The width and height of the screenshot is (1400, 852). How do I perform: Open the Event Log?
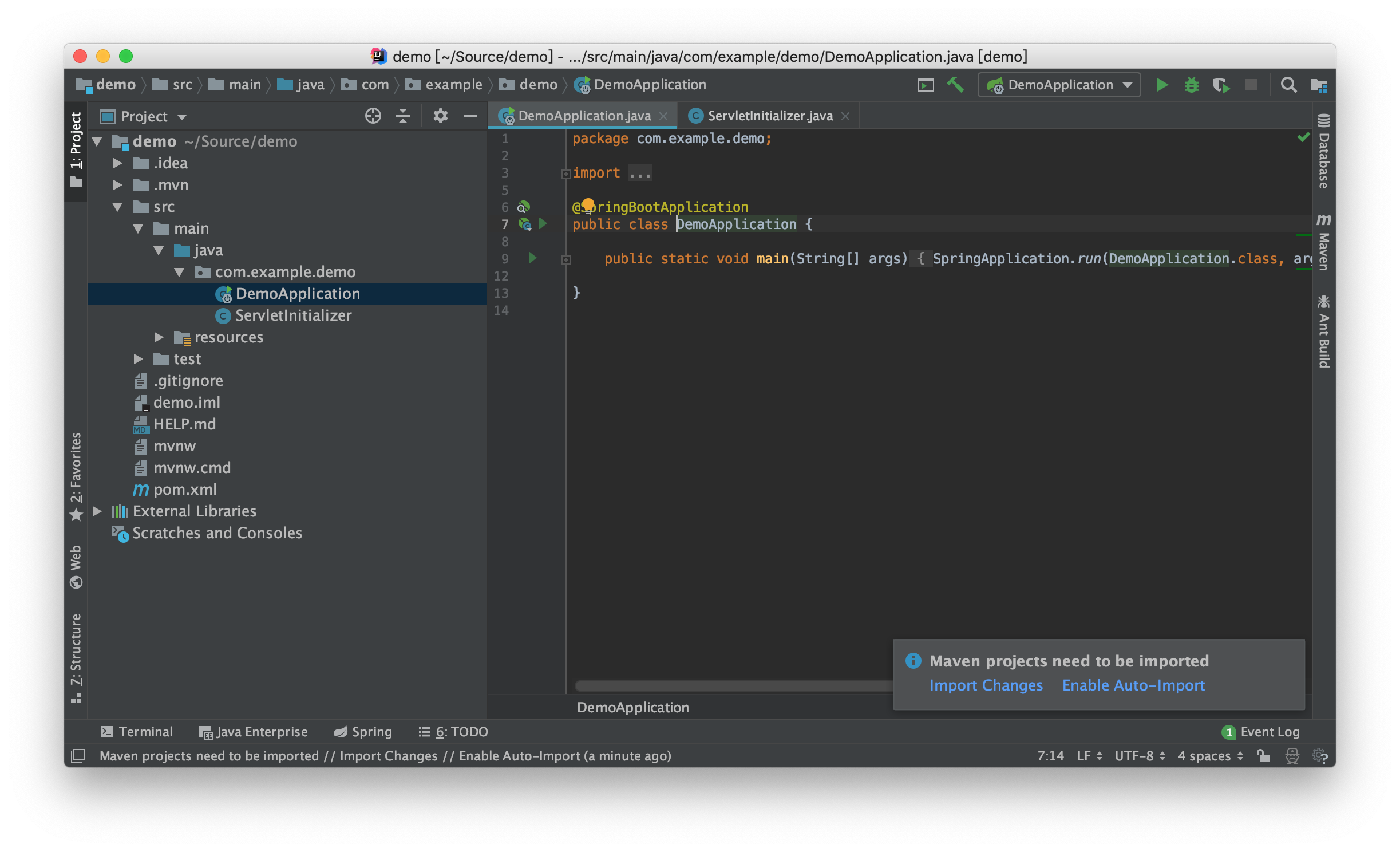[1261, 732]
